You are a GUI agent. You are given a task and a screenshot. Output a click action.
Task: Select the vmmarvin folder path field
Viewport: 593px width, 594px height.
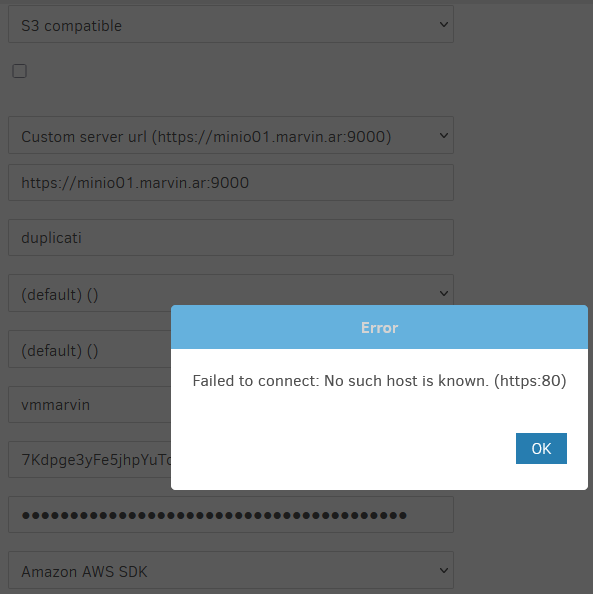point(89,405)
